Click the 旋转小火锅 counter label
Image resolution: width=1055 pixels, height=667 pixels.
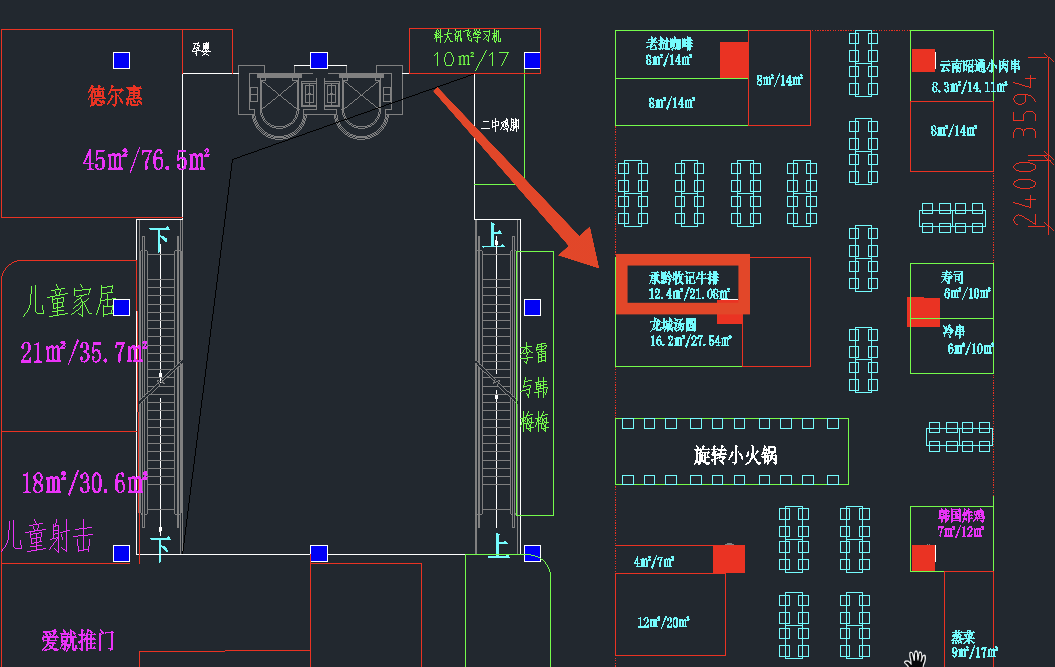point(735,455)
